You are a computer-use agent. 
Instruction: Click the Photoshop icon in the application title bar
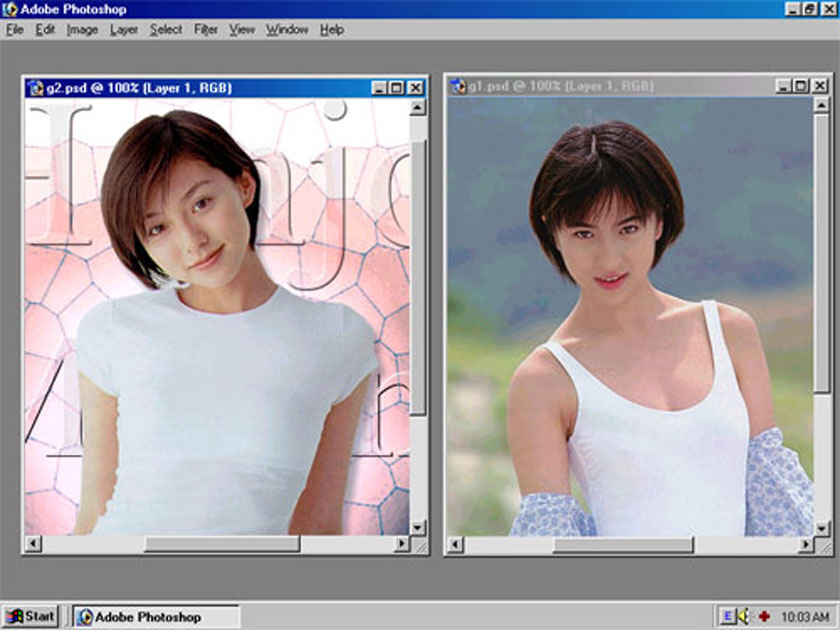[11, 9]
